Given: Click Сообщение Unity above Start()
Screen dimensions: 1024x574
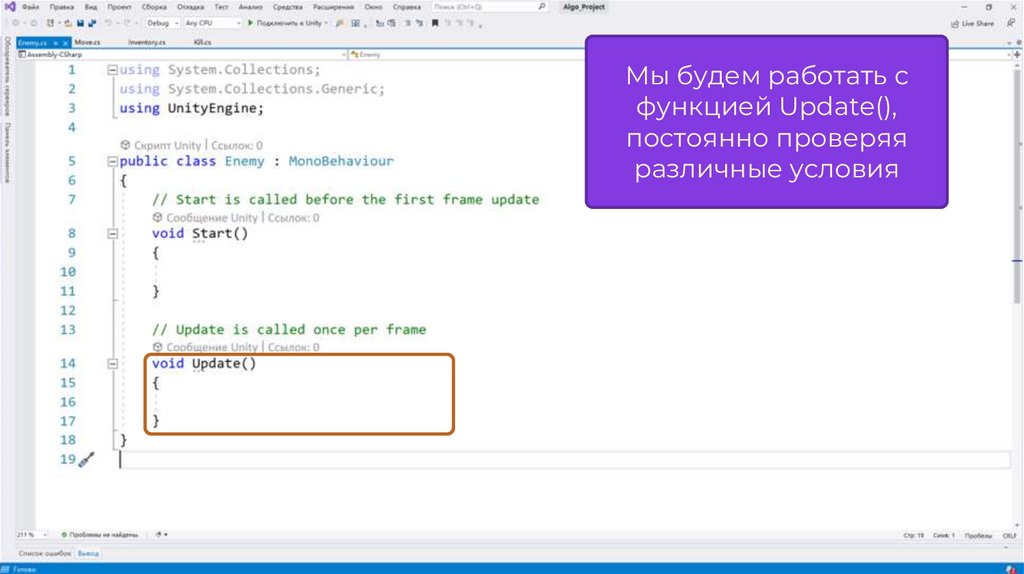Looking at the screenshot, I should [x=212, y=217].
